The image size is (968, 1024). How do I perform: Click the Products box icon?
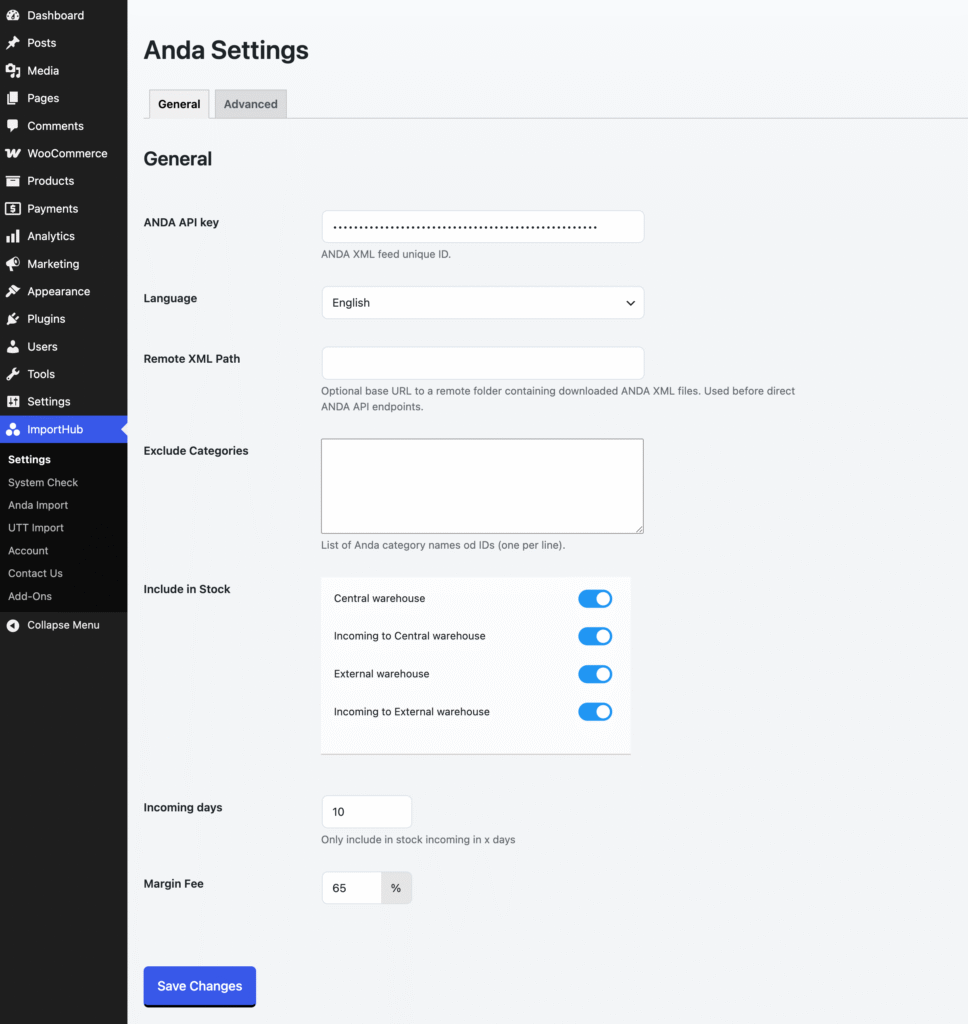click(x=12, y=181)
